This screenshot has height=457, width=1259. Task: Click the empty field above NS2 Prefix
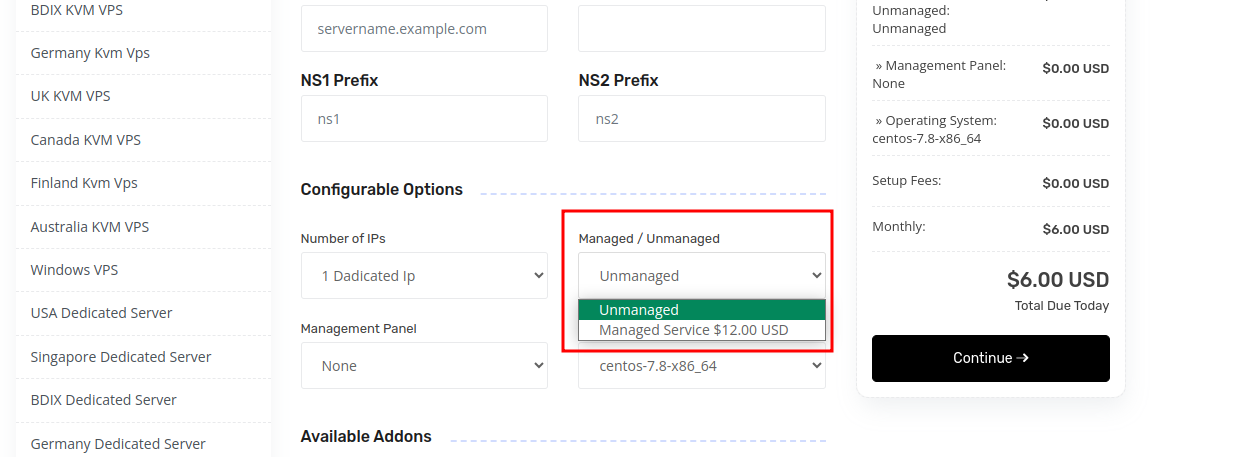coord(701,29)
